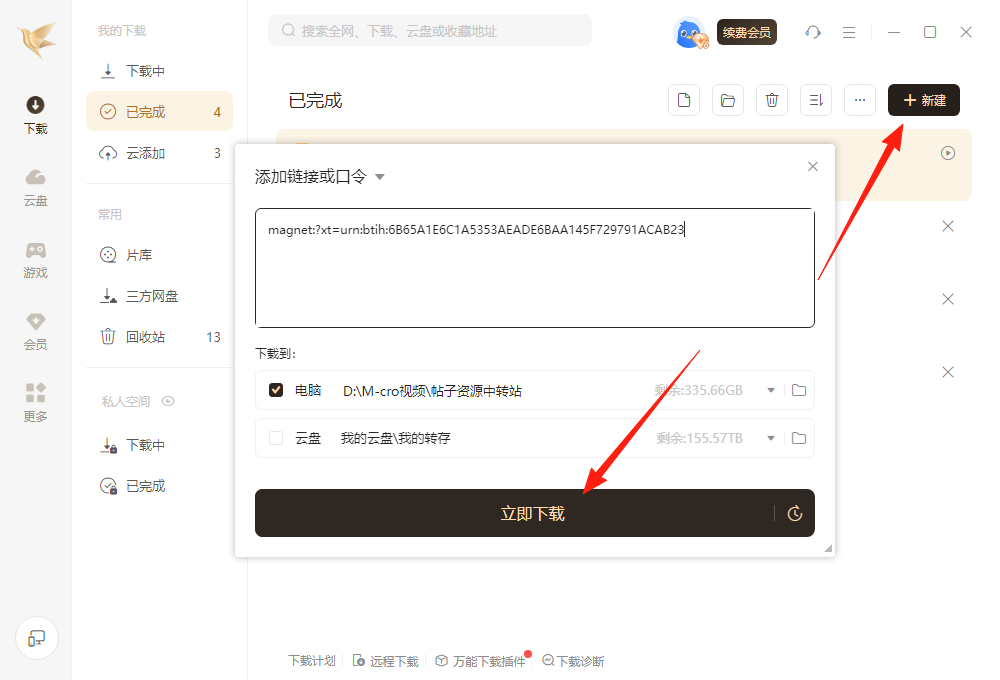1000x680 pixels.
Task: Open 云盘 cloud drive in left sidebar
Action: point(36,187)
